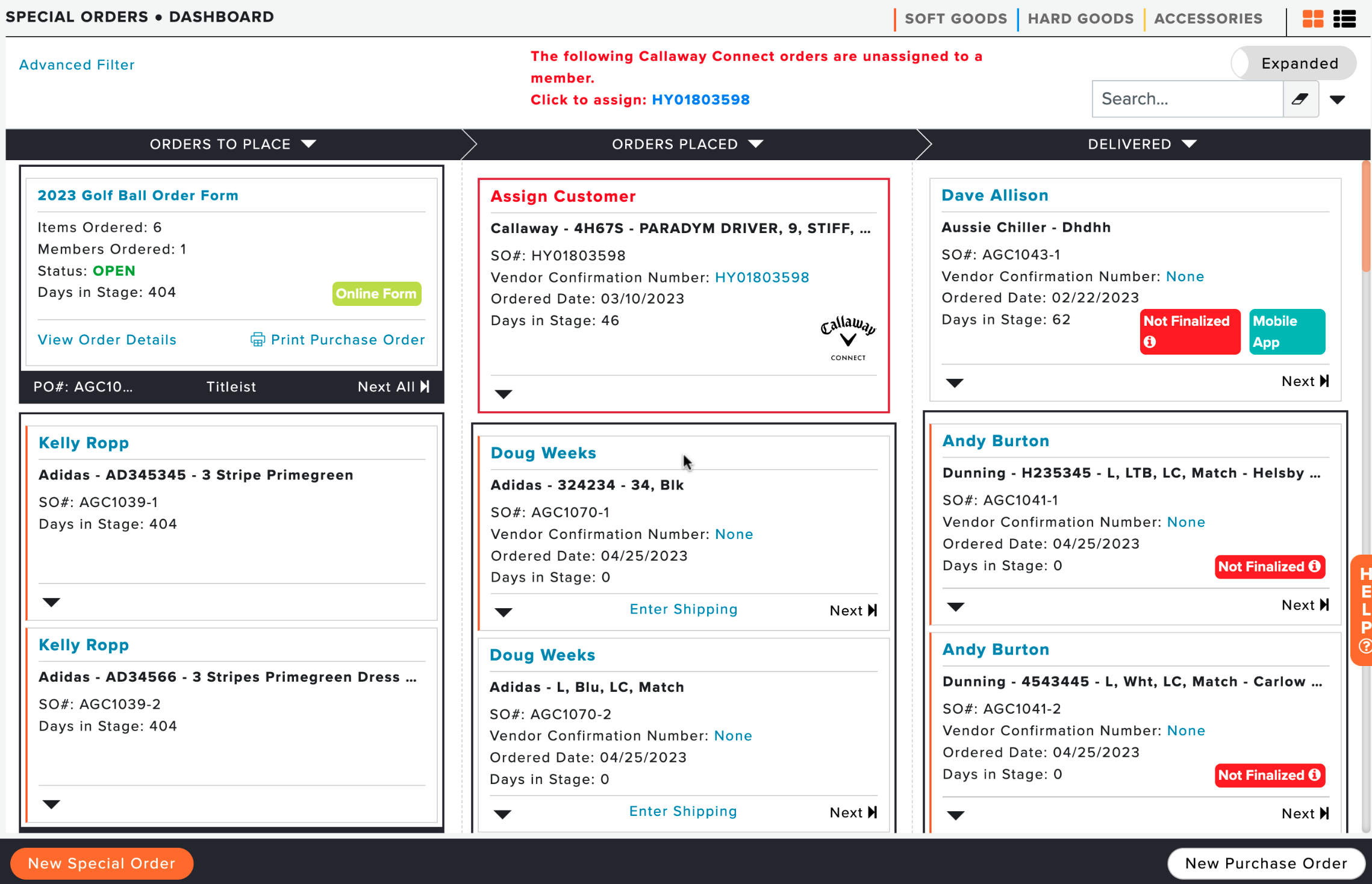
Task: Click None confirmation number on AGC1070-1
Action: 734,534
